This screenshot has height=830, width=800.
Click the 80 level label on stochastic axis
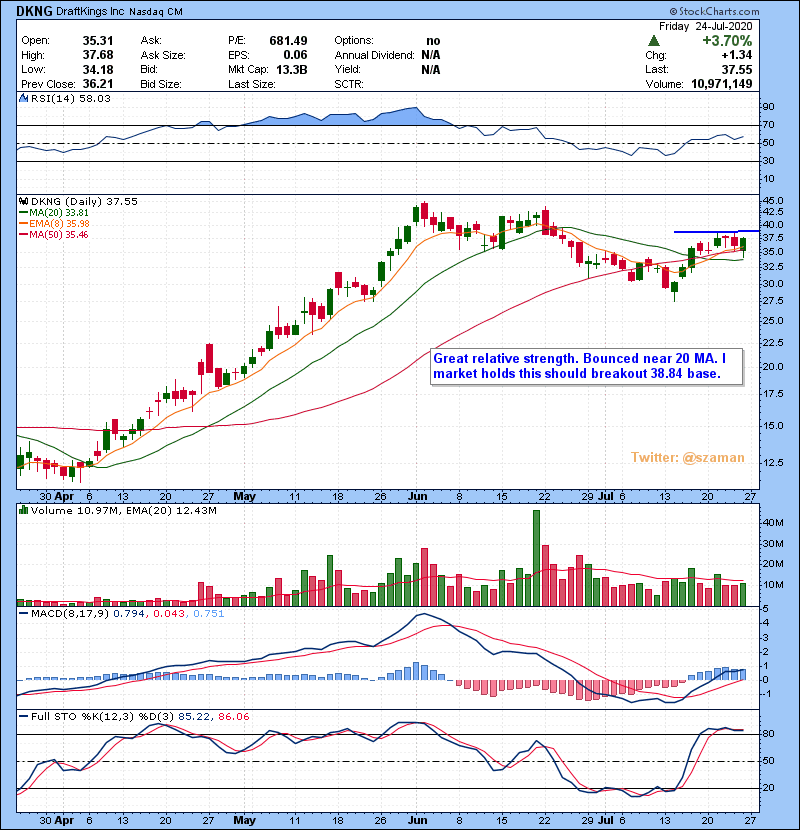(768, 734)
